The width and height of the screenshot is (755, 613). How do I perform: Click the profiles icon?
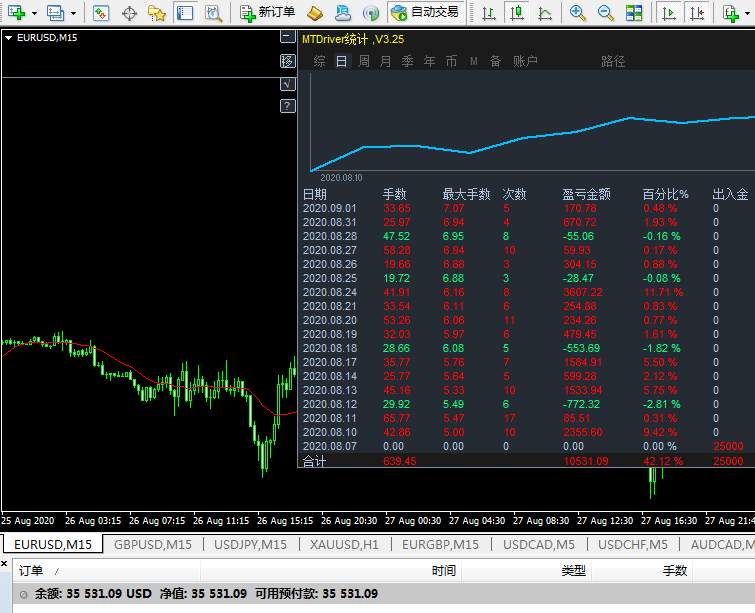55,13
